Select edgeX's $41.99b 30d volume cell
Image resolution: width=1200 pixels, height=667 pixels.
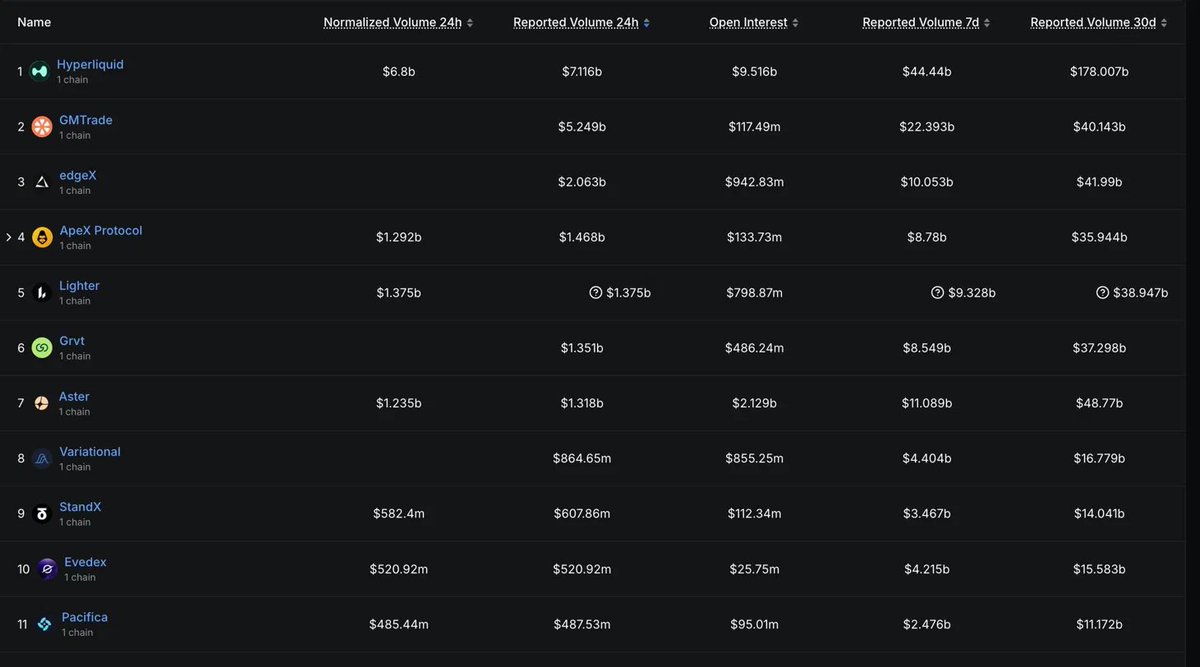coord(1099,182)
